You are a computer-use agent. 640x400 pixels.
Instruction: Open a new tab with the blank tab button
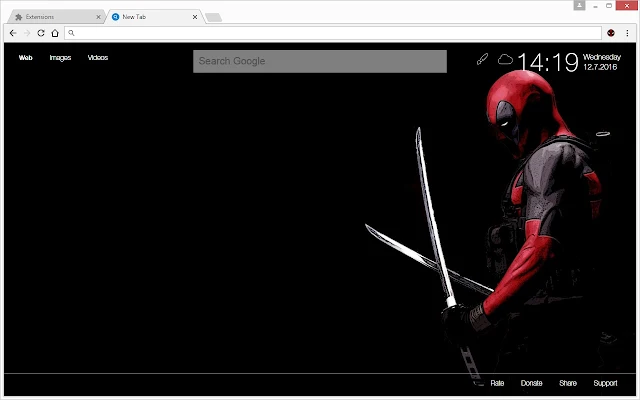[213, 17]
